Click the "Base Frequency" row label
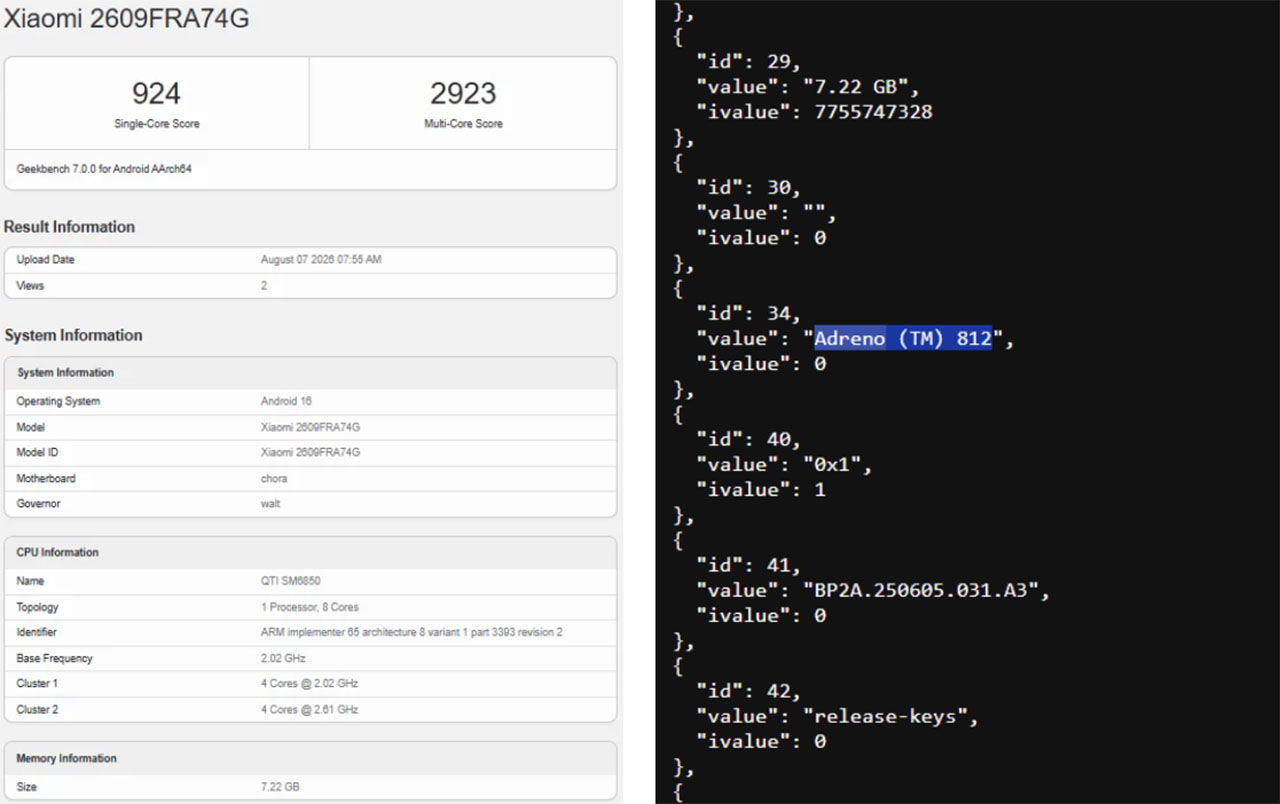 (x=55, y=659)
